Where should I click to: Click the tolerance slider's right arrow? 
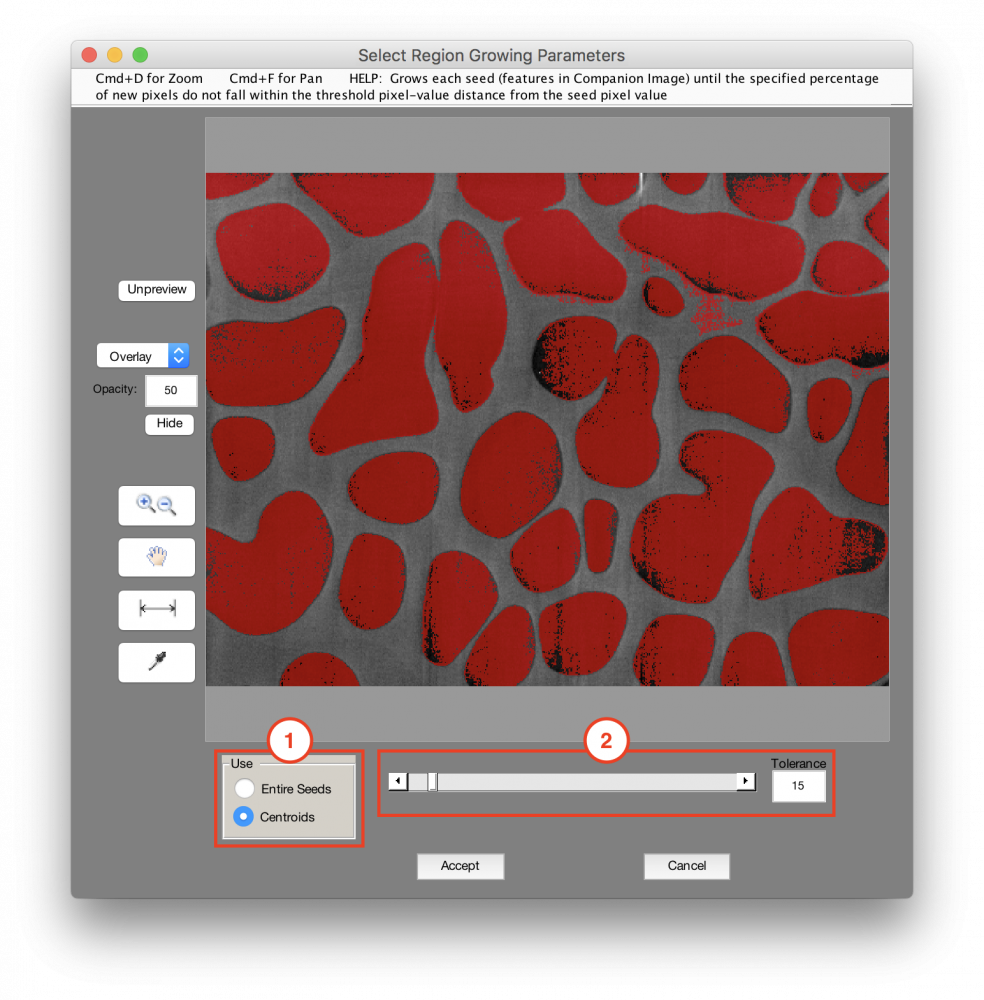coord(745,781)
